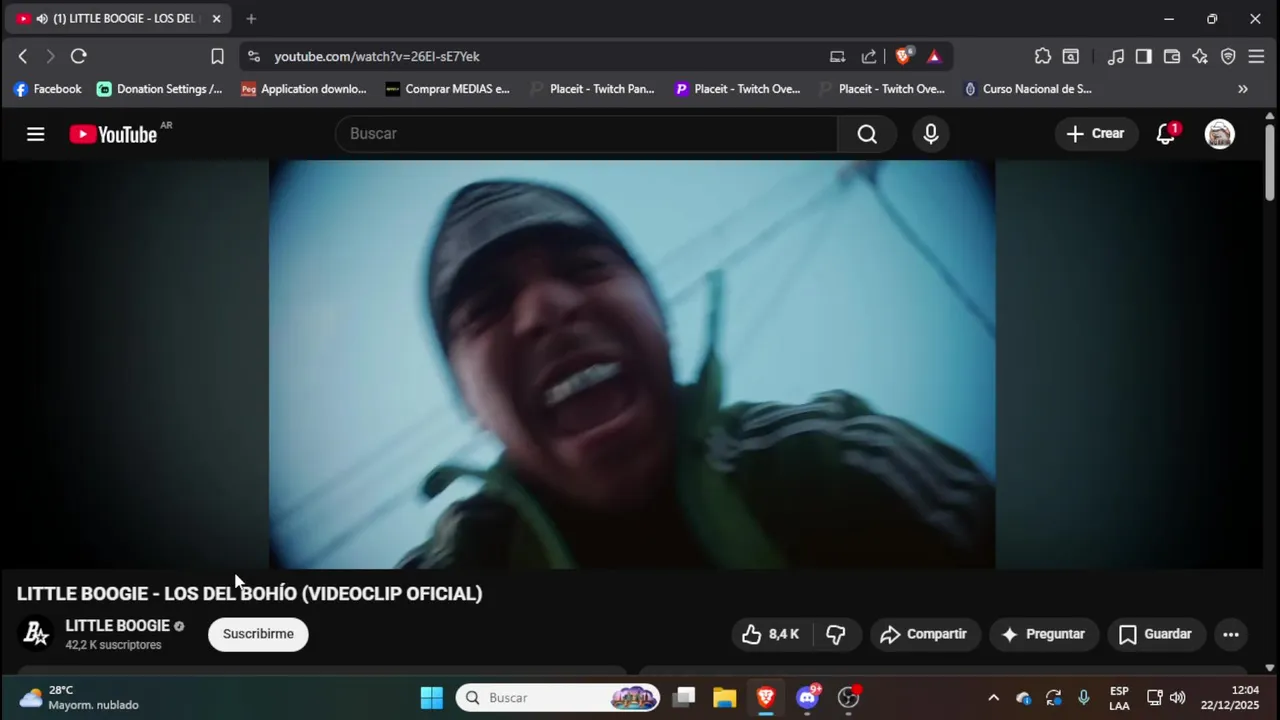
Task: Share page icon in address bar
Action: coord(869,56)
